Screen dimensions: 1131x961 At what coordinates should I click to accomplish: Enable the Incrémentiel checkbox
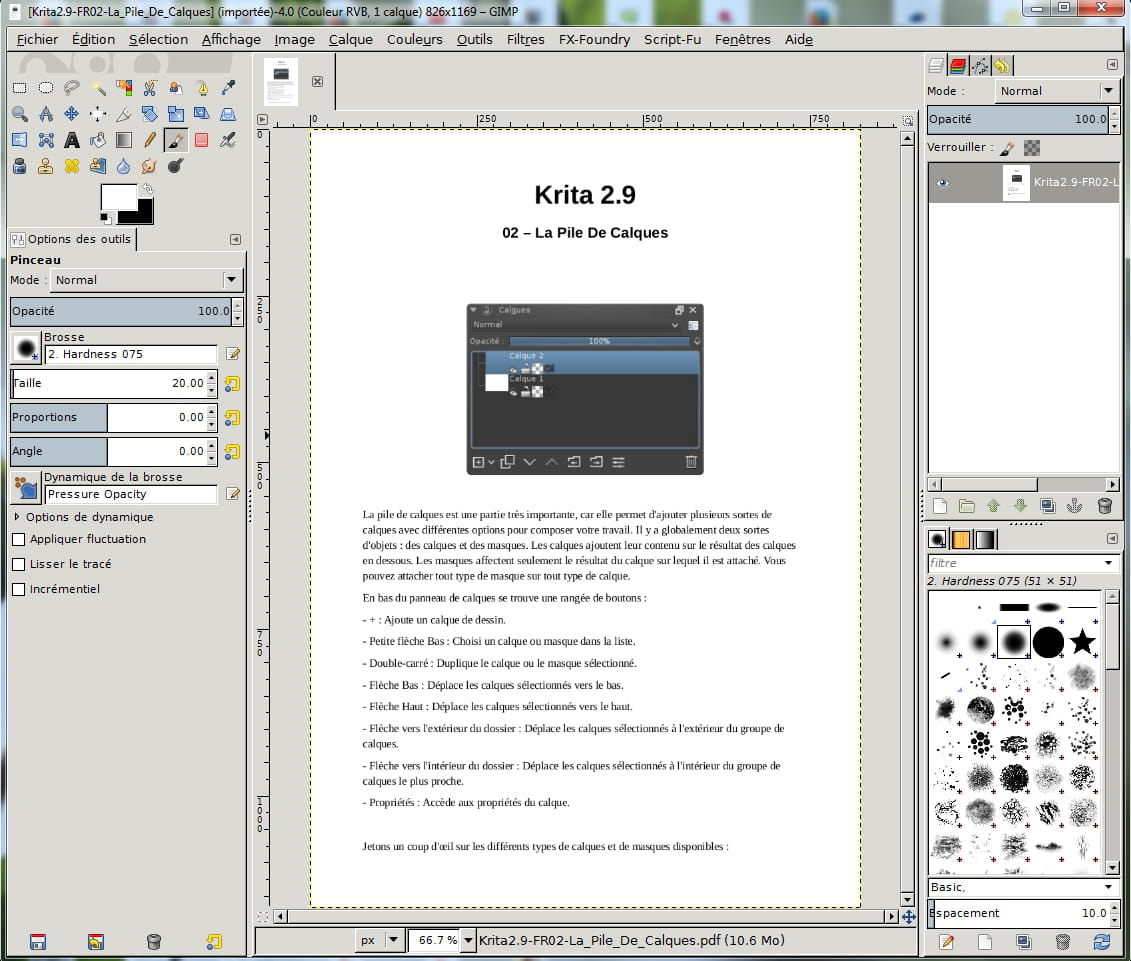(x=19, y=589)
